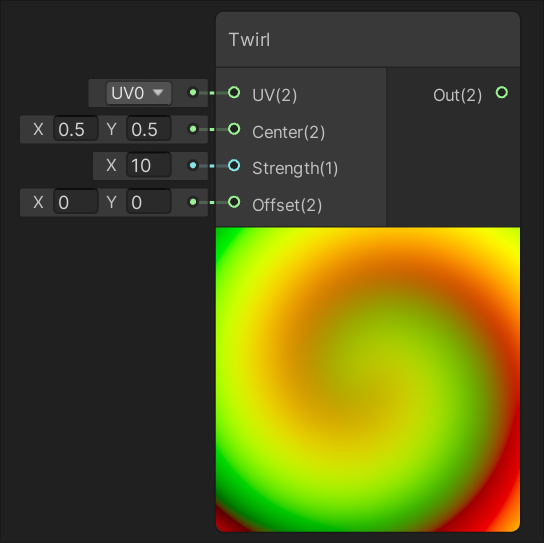Click the Center default slot connector dot
The height and width of the screenshot is (543, 544).
coord(193,129)
